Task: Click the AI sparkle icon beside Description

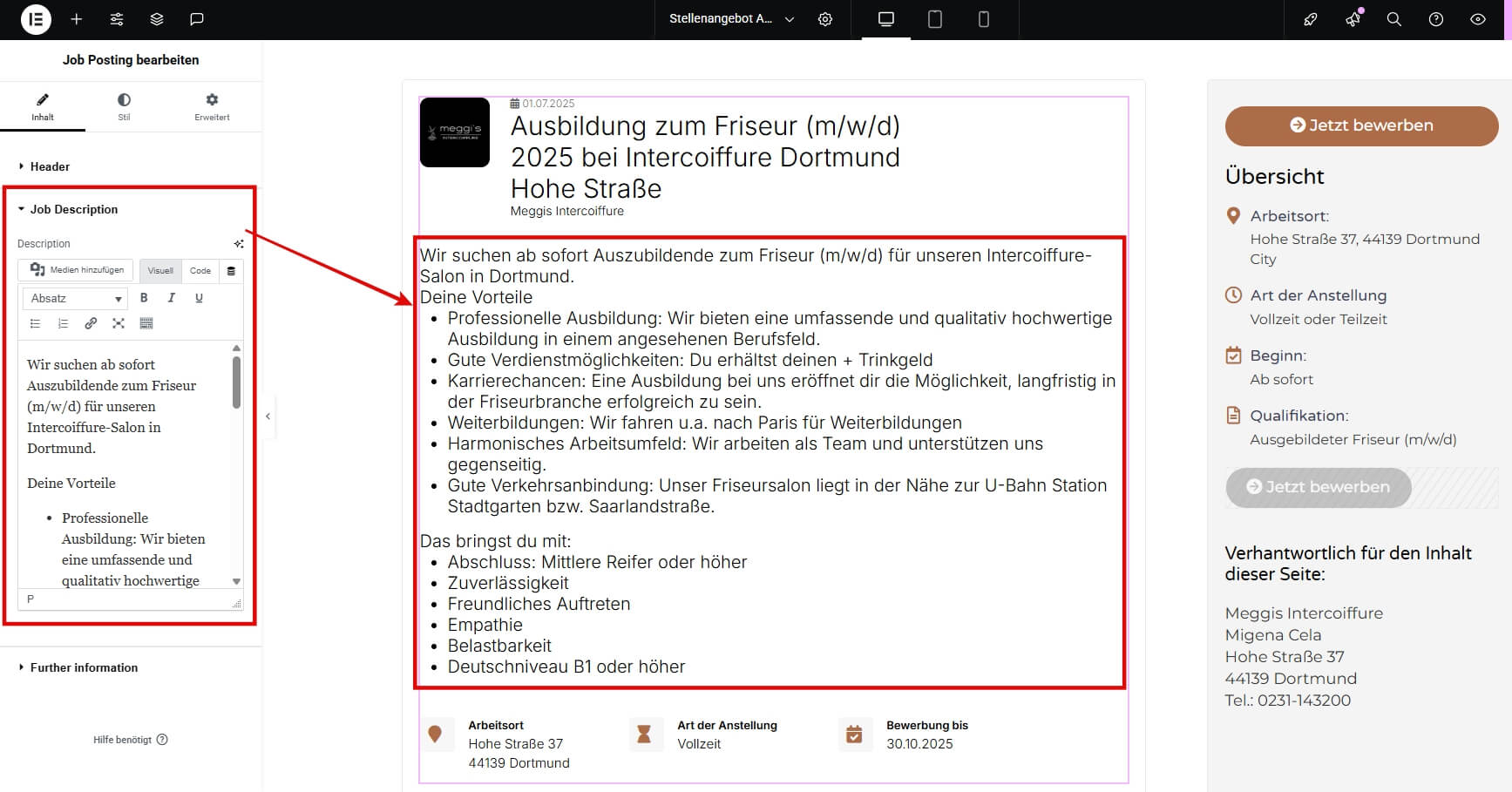Action: pyautogui.click(x=239, y=244)
